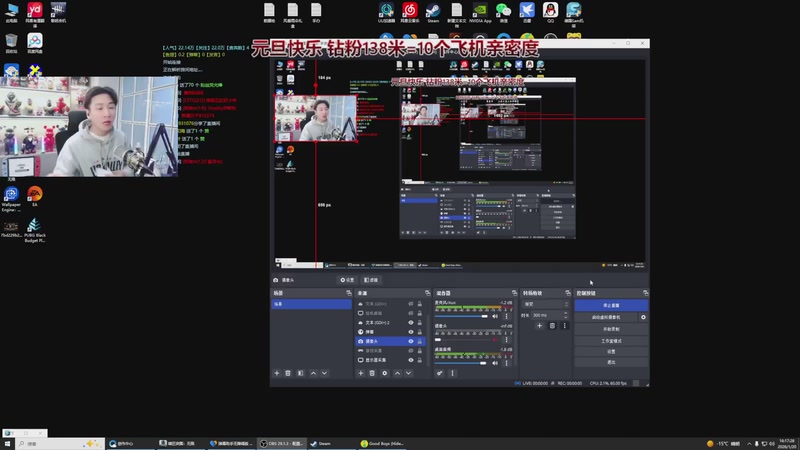The width and height of the screenshot is (800, 450).
Task: Move the scene down with the Scenes down arrow
Action: [324, 373]
